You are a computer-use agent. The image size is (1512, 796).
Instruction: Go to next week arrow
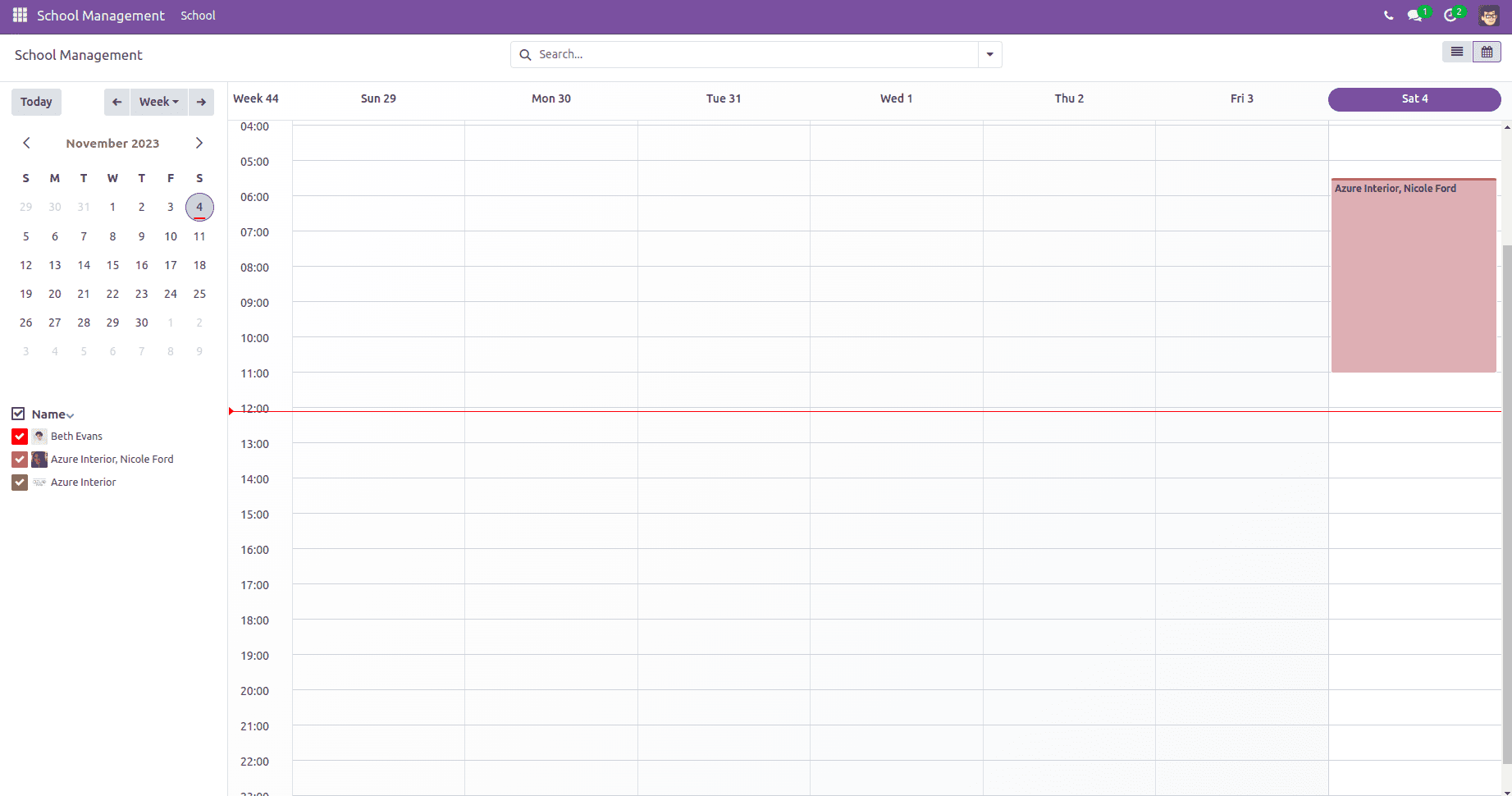[201, 102]
